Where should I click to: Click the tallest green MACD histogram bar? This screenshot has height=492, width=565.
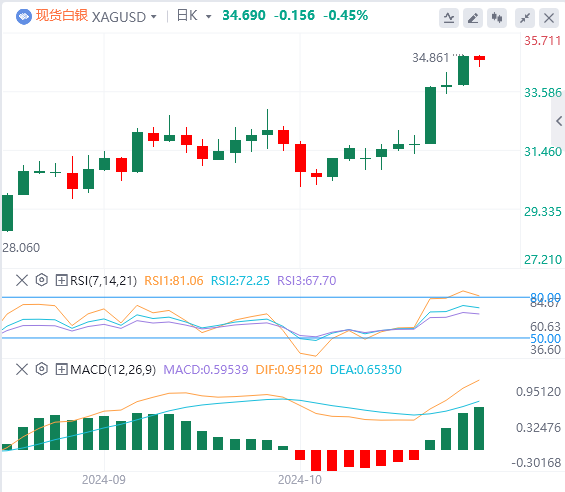point(479,428)
